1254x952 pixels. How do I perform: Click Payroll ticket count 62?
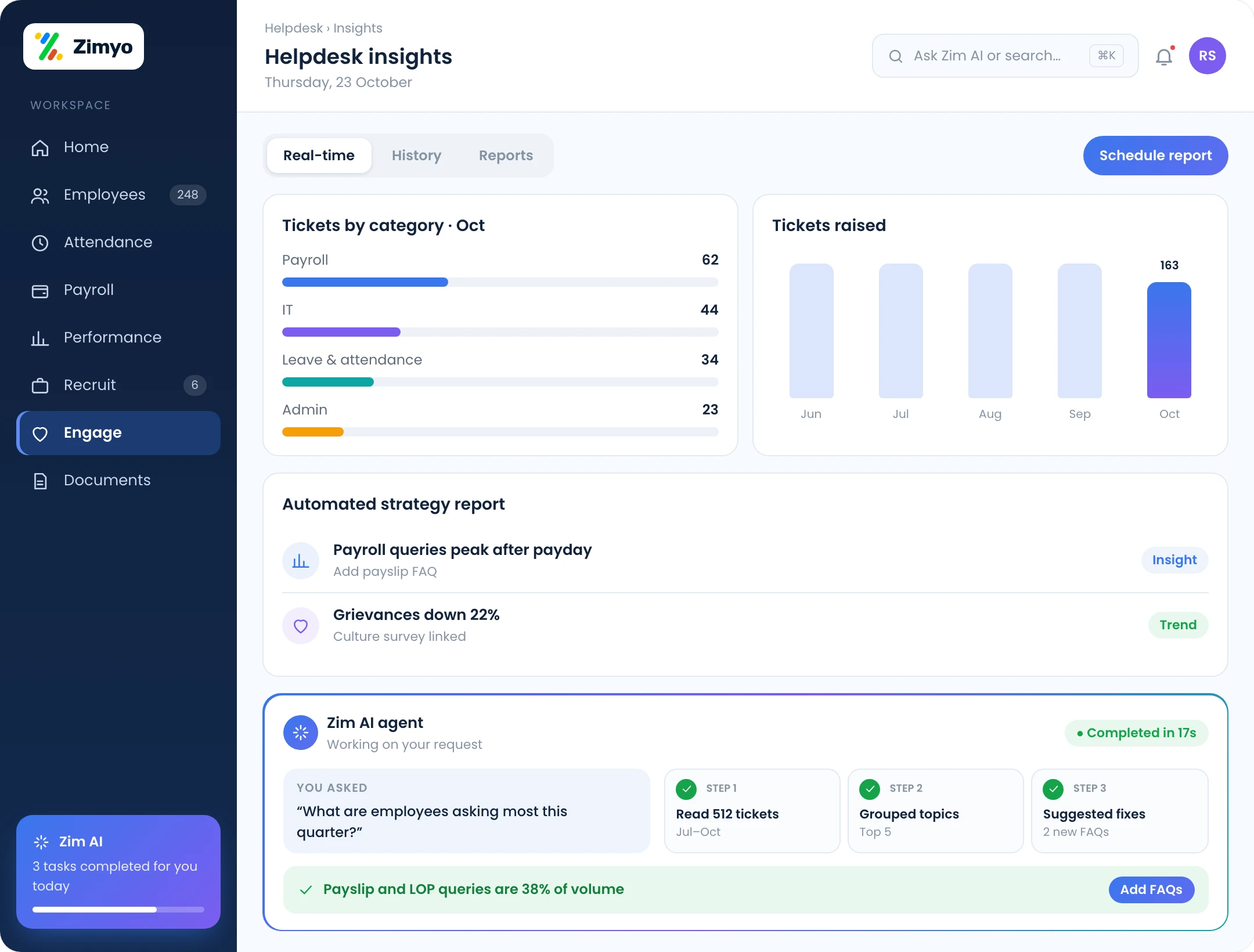(x=710, y=259)
